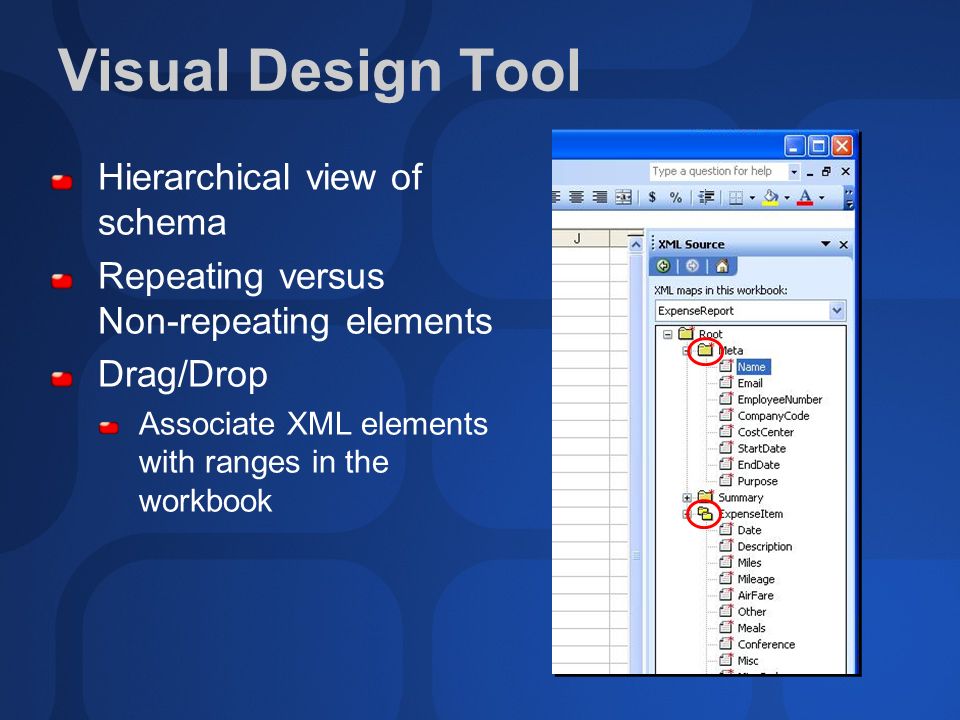The width and height of the screenshot is (960, 720).
Task: Click the scroll up arrow of the worksheet
Action: coord(636,245)
